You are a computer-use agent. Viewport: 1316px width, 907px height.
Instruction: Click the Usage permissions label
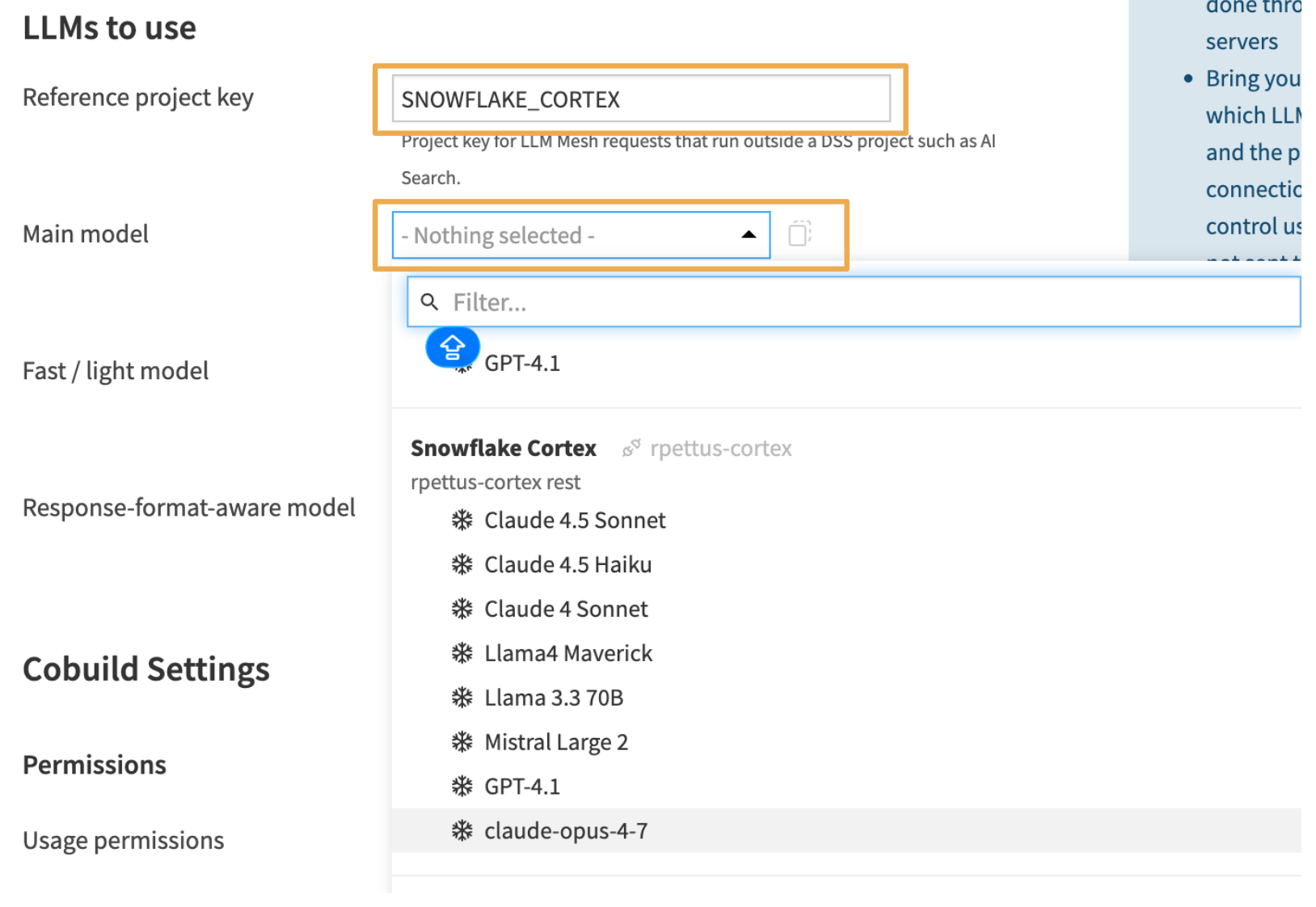124,840
